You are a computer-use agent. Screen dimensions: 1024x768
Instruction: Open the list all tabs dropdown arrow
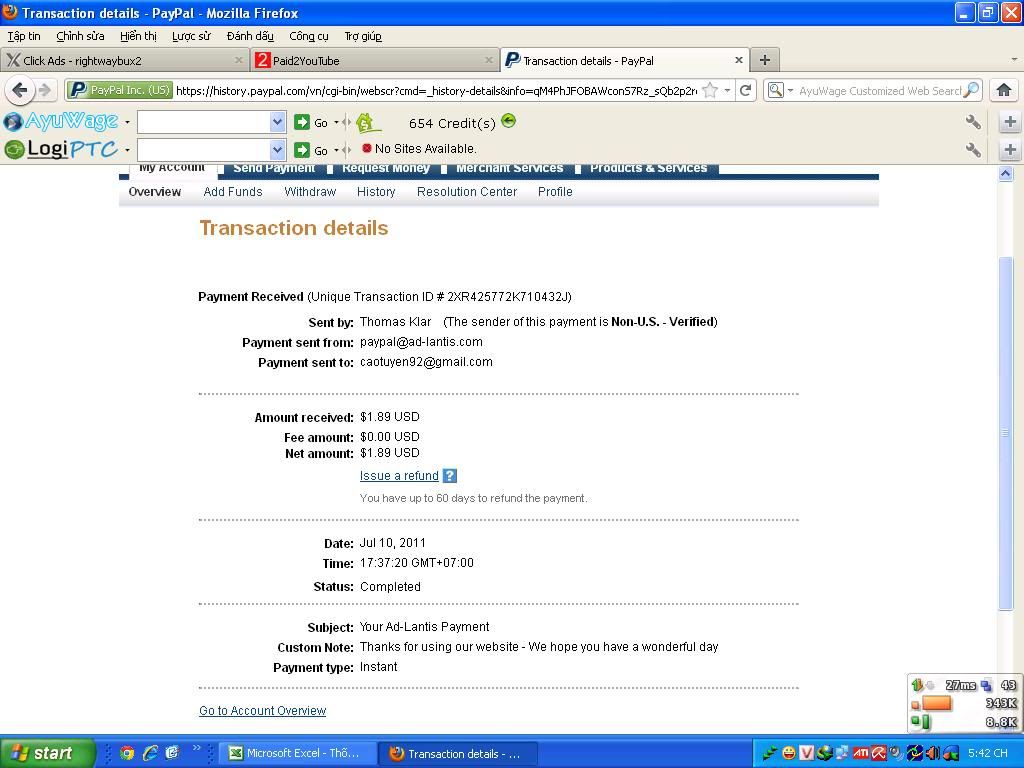[1014, 60]
